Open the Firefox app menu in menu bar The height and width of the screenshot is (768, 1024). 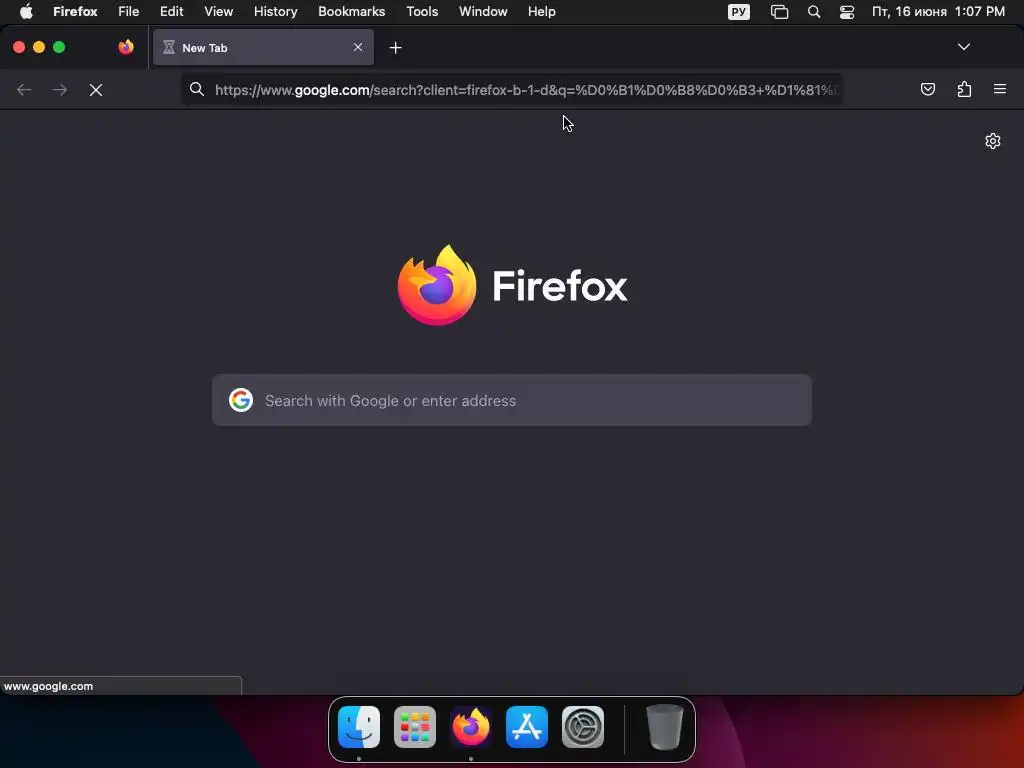pyautogui.click(x=75, y=12)
